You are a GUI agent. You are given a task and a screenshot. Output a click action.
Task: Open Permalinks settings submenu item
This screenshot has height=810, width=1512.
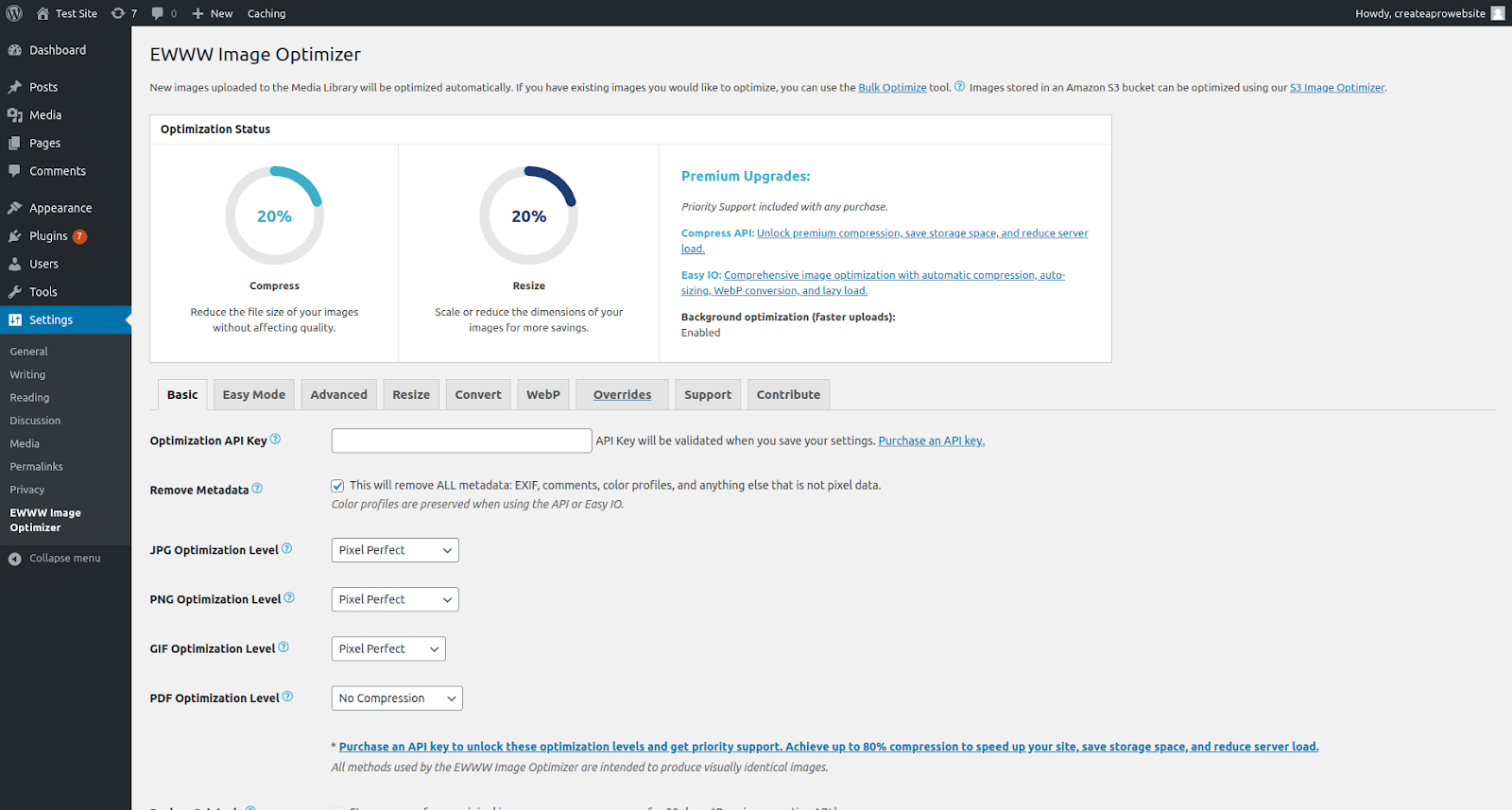click(36, 467)
